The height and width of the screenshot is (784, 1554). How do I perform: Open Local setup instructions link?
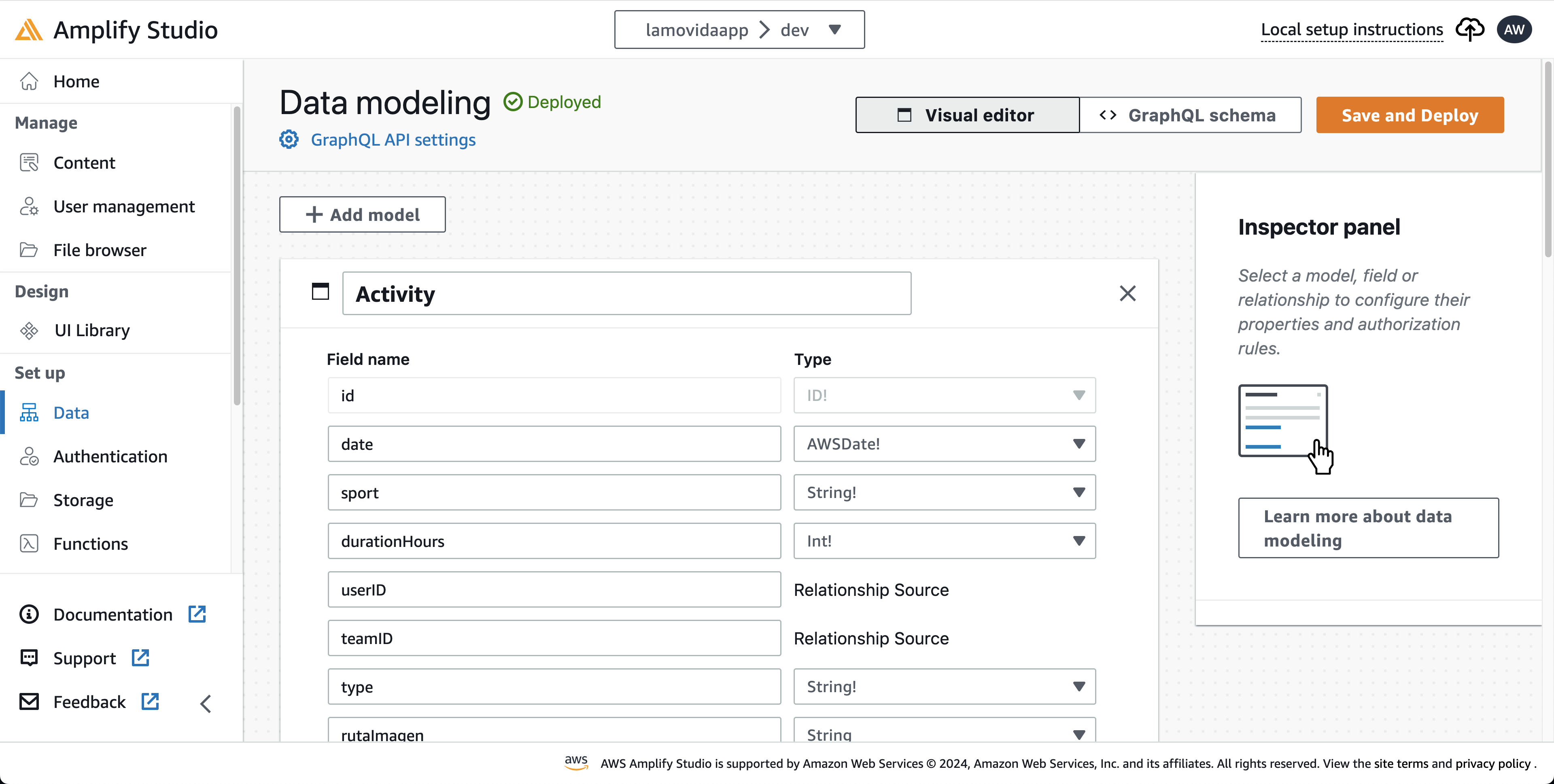pyautogui.click(x=1351, y=30)
